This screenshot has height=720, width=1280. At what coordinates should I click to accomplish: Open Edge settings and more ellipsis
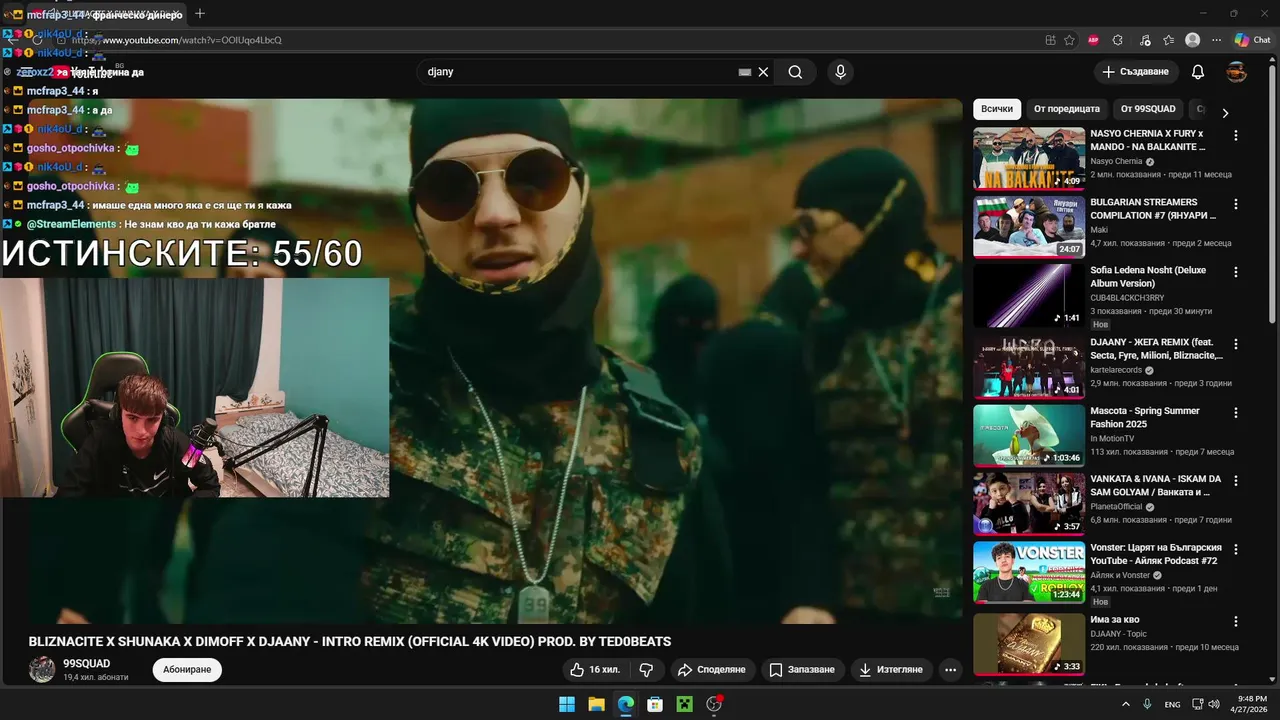(x=1216, y=40)
